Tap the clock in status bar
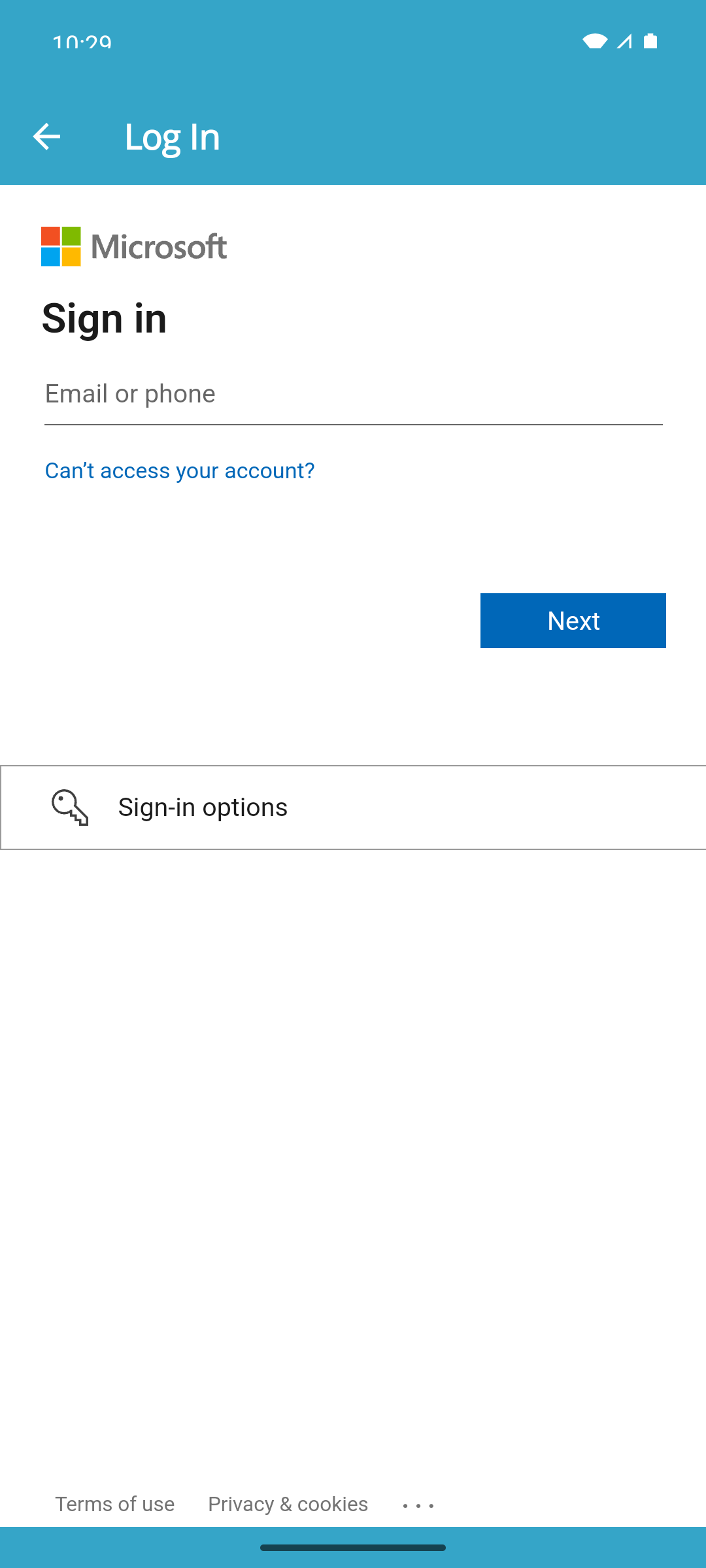Screen dimensions: 706x1568 (82, 42)
